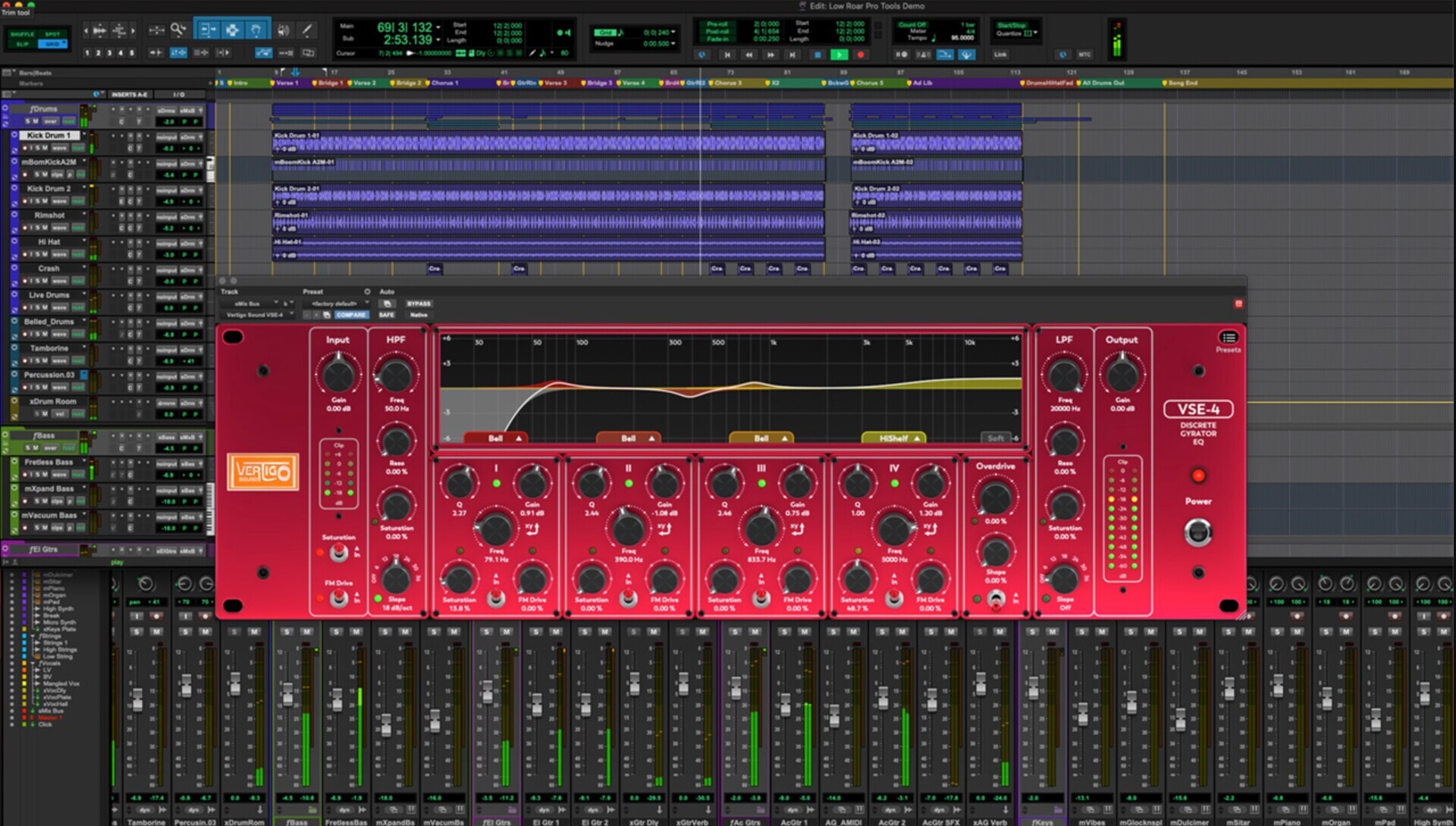
Task: Open band II Bell filter type dropdown
Action: click(629, 438)
